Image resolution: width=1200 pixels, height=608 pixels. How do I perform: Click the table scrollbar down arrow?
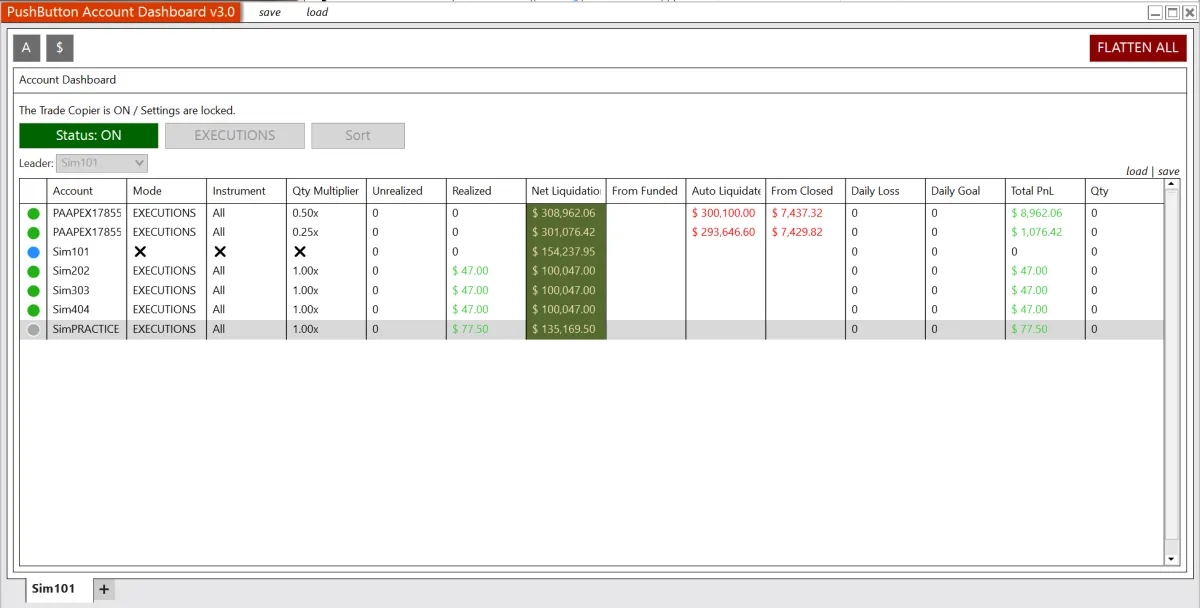click(x=1172, y=558)
